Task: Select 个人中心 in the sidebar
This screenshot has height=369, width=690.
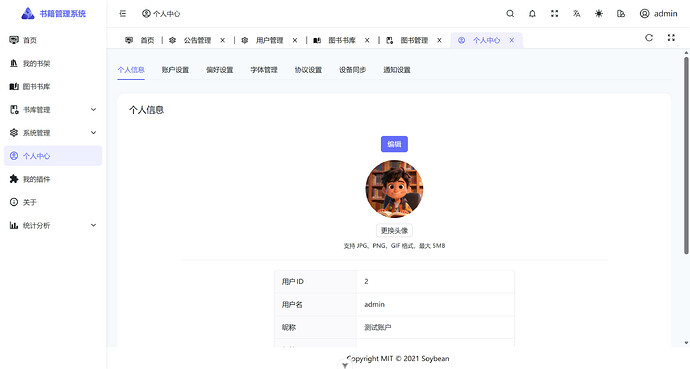Action: [x=53, y=156]
